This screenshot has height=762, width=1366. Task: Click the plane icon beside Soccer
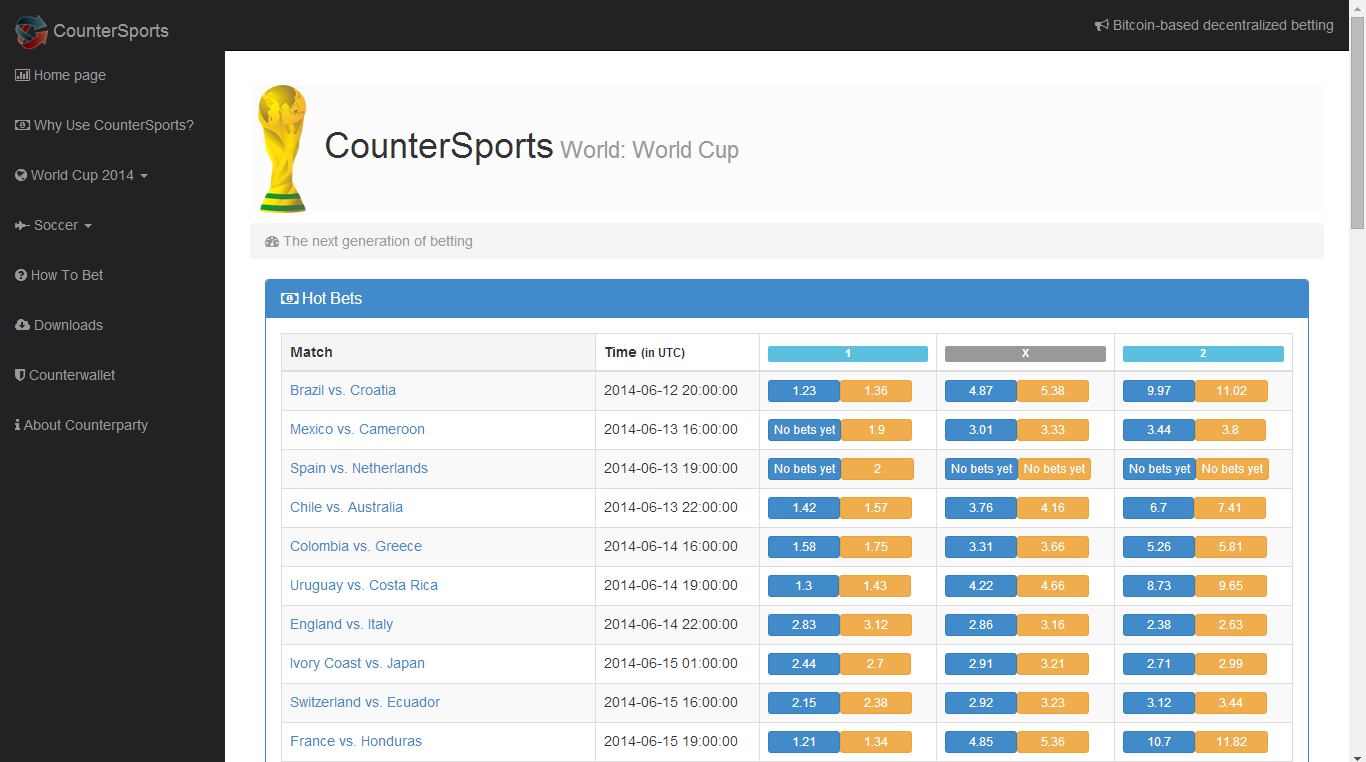pyautogui.click(x=22, y=225)
